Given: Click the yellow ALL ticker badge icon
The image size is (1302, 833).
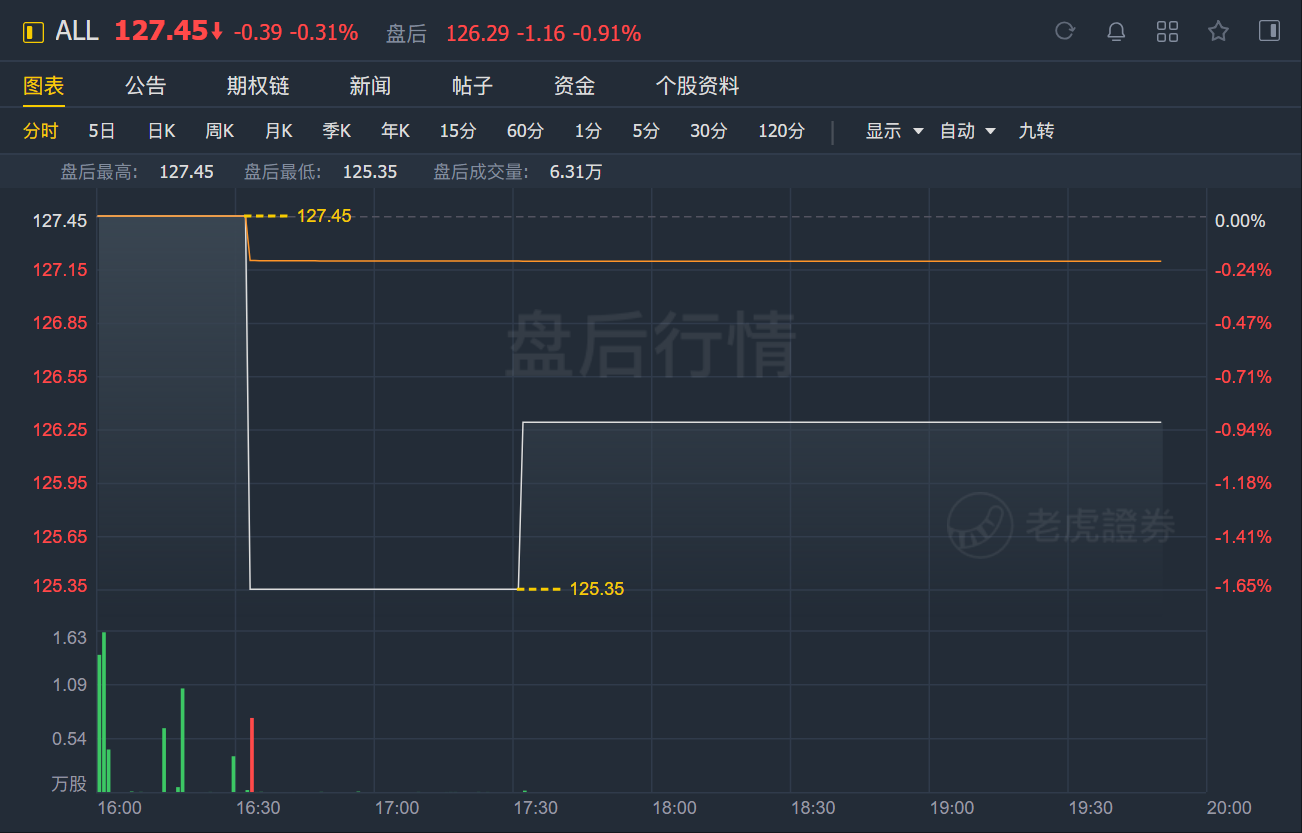Looking at the screenshot, I should (x=34, y=32).
